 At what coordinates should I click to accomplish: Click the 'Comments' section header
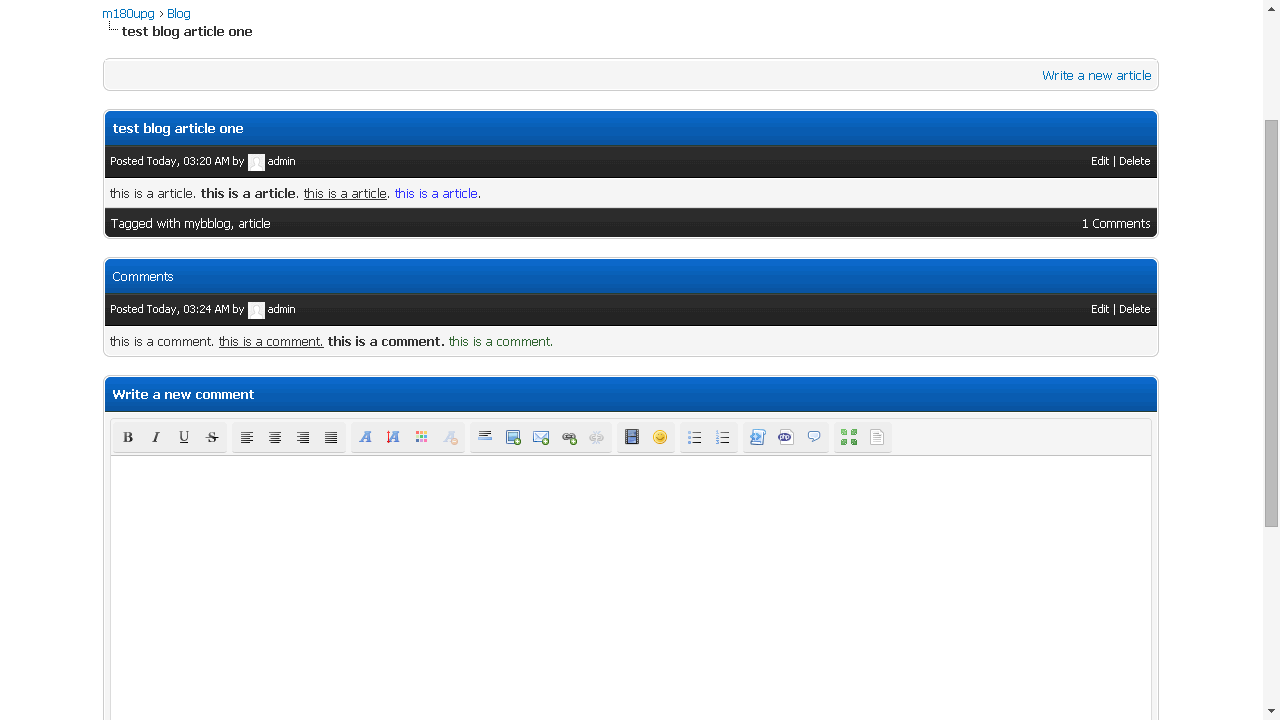point(143,276)
